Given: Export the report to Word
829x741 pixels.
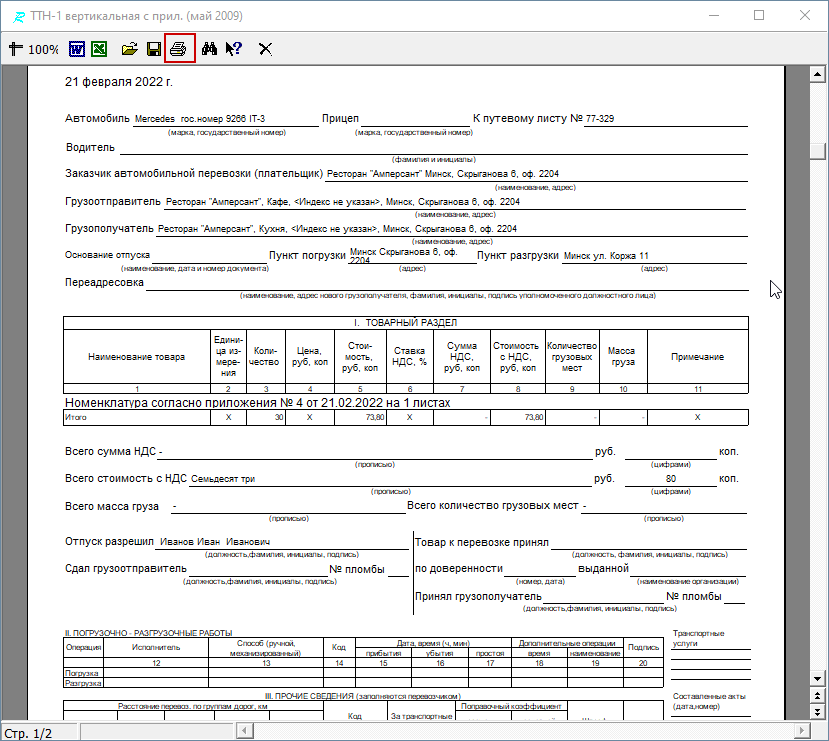Looking at the screenshot, I should (x=77, y=48).
